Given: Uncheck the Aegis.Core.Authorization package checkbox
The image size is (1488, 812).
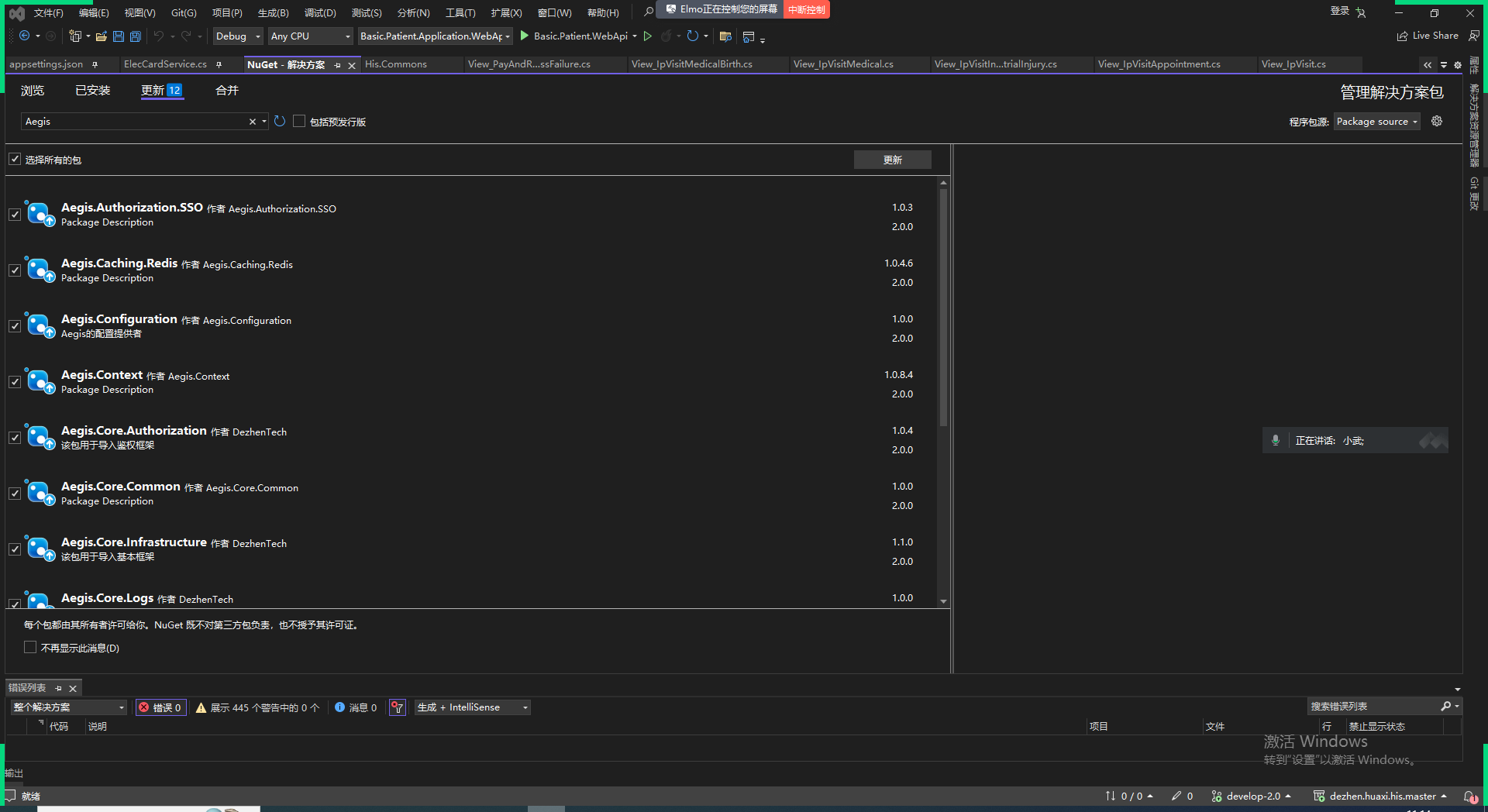Looking at the screenshot, I should pyautogui.click(x=15, y=438).
